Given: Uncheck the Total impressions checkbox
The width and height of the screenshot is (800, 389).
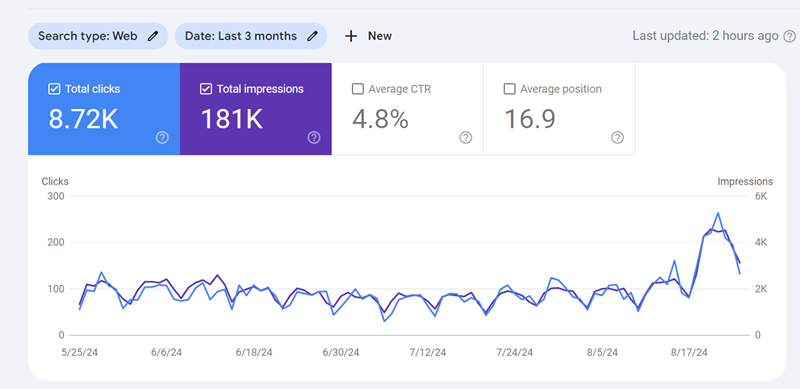Looking at the screenshot, I should pyautogui.click(x=206, y=89).
